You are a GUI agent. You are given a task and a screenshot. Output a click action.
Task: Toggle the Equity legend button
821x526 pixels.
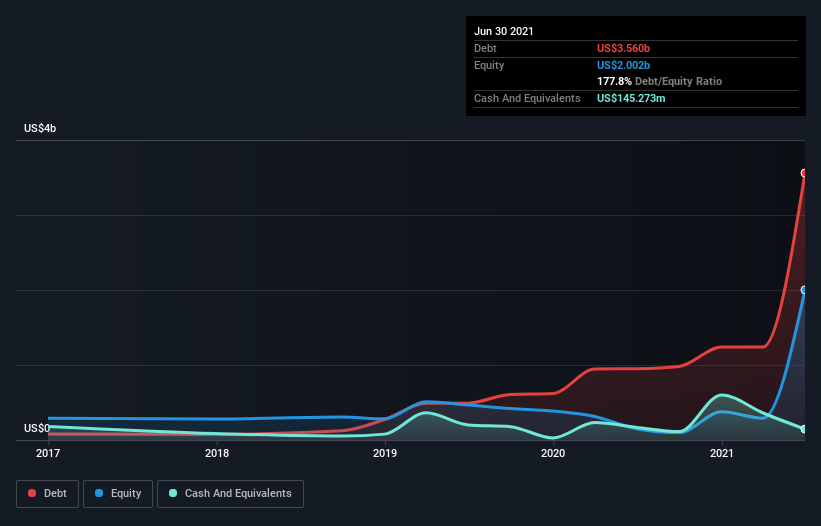(x=118, y=494)
